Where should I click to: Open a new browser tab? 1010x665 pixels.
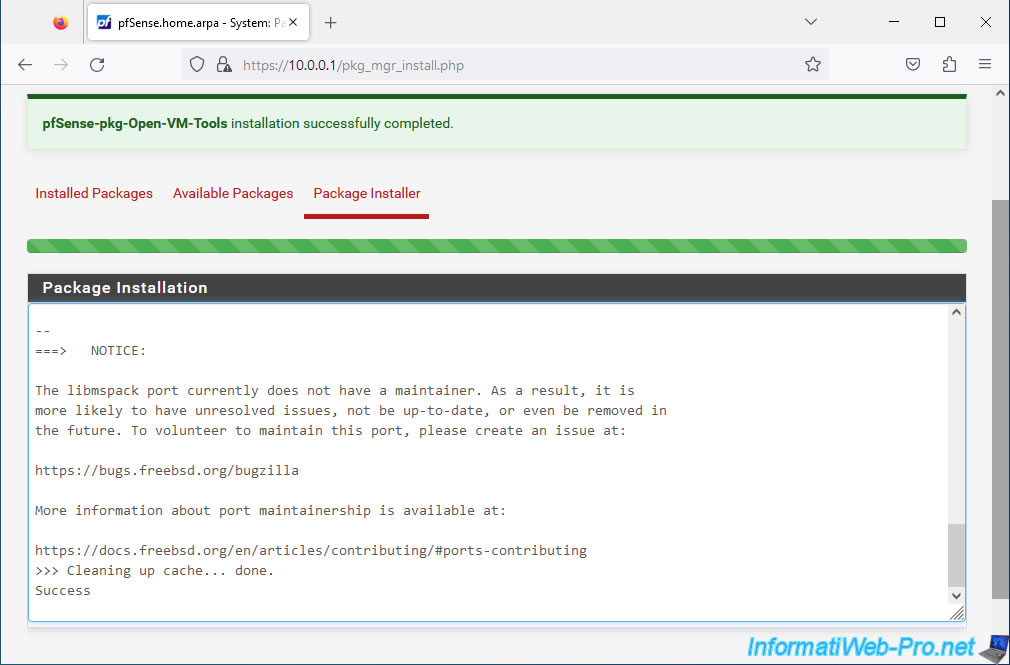point(330,23)
